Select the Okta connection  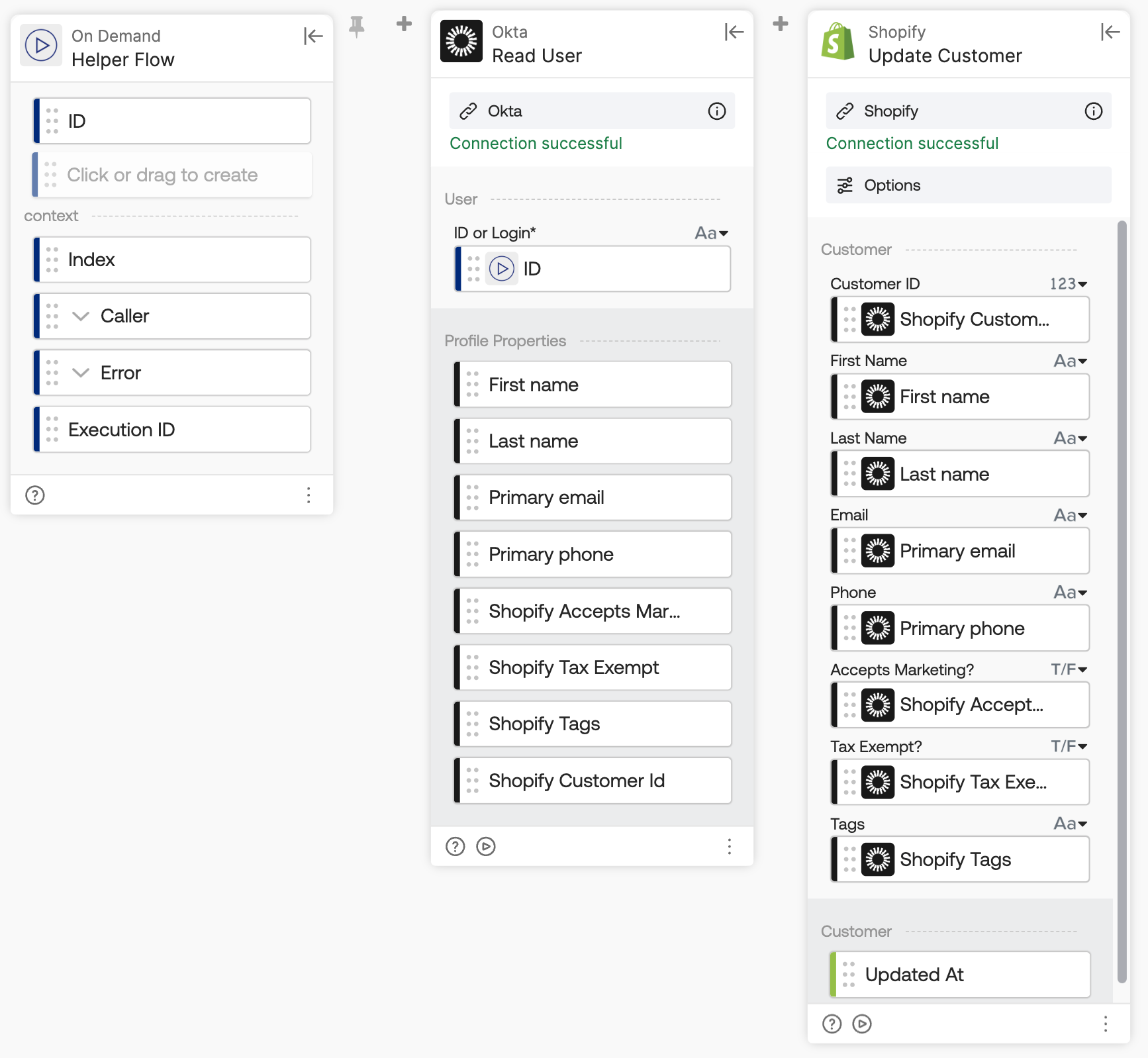click(592, 111)
